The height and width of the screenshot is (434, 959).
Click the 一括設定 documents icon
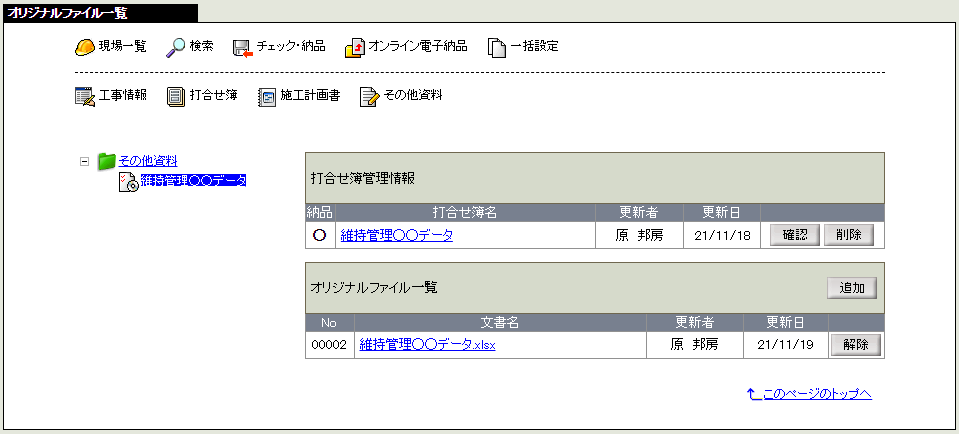click(x=497, y=48)
